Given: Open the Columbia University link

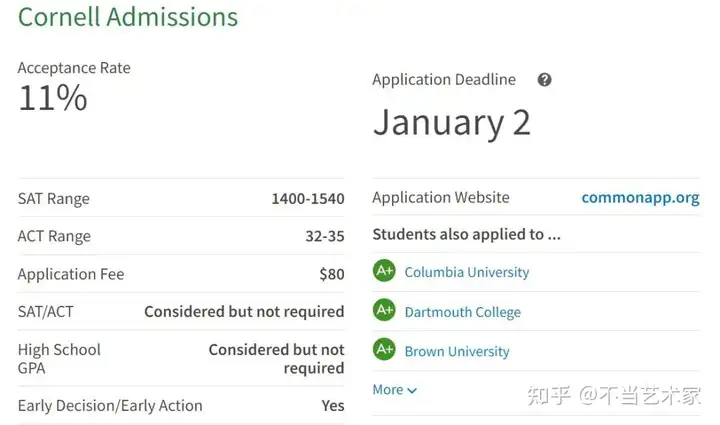Looking at the screenshot, I should click(467, 272).
